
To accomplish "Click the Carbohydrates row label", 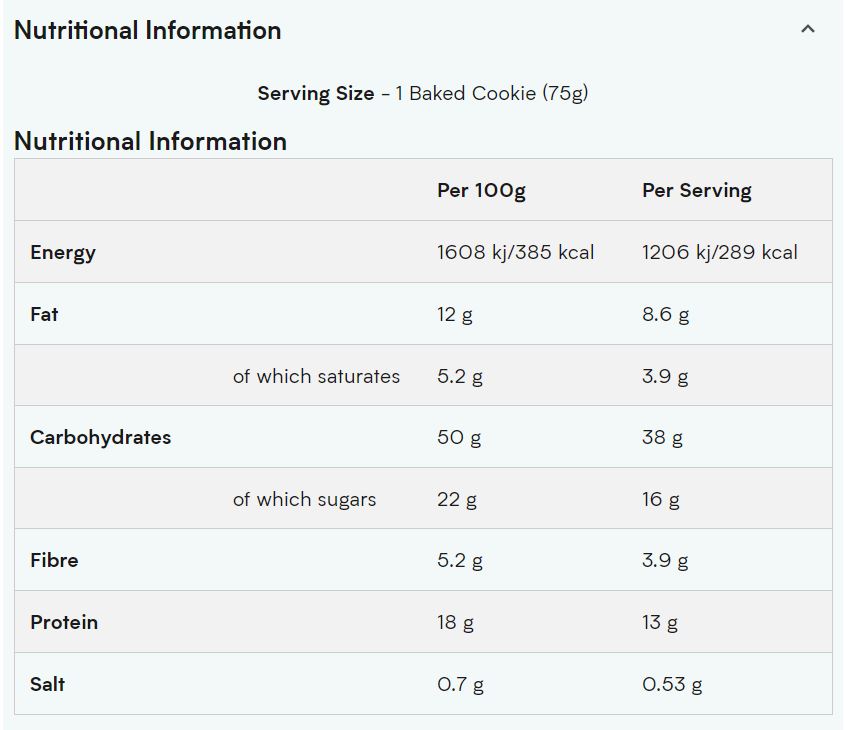I will click(x=100, y=437).
